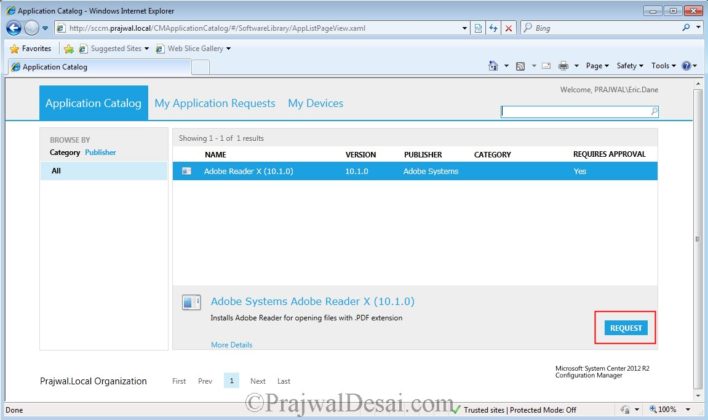Switch to My Application Requests tab
The image size is (708, 420).
pos(215,103)
